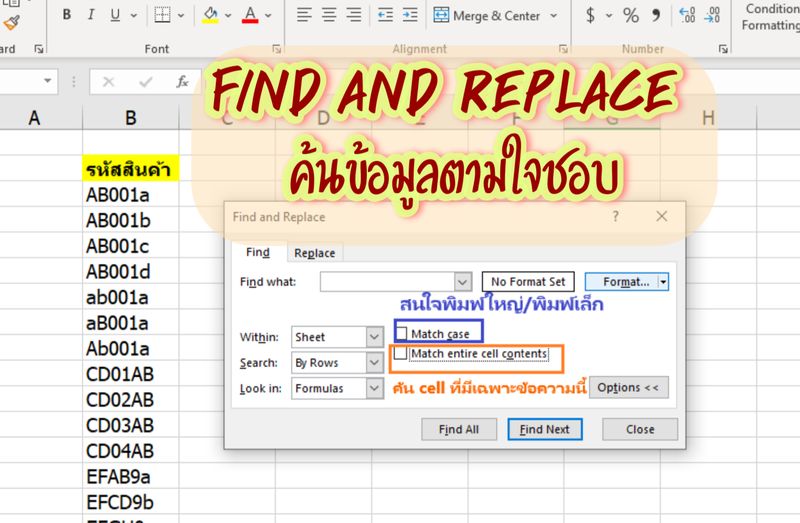This screenshot has width=800, height=523.
Task: Select cell containing EFAB9a
Action: [x=131, y=477]
